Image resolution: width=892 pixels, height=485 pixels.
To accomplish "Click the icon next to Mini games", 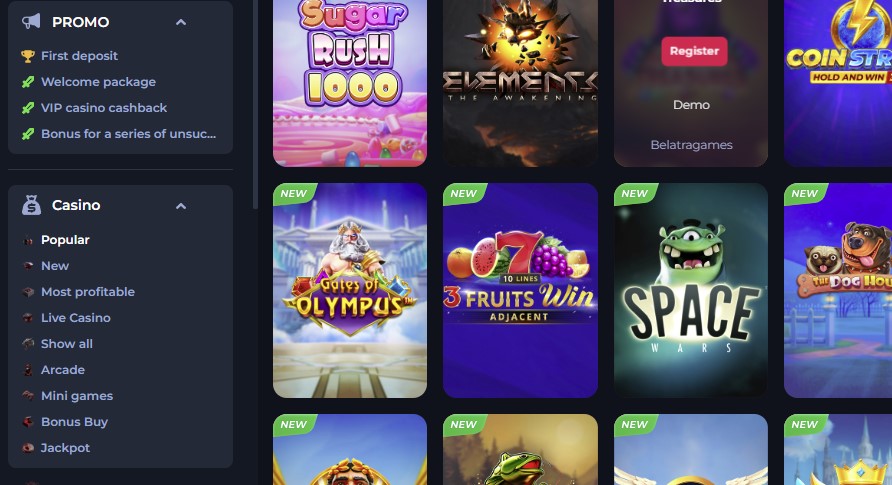I will tap(28, 396).
